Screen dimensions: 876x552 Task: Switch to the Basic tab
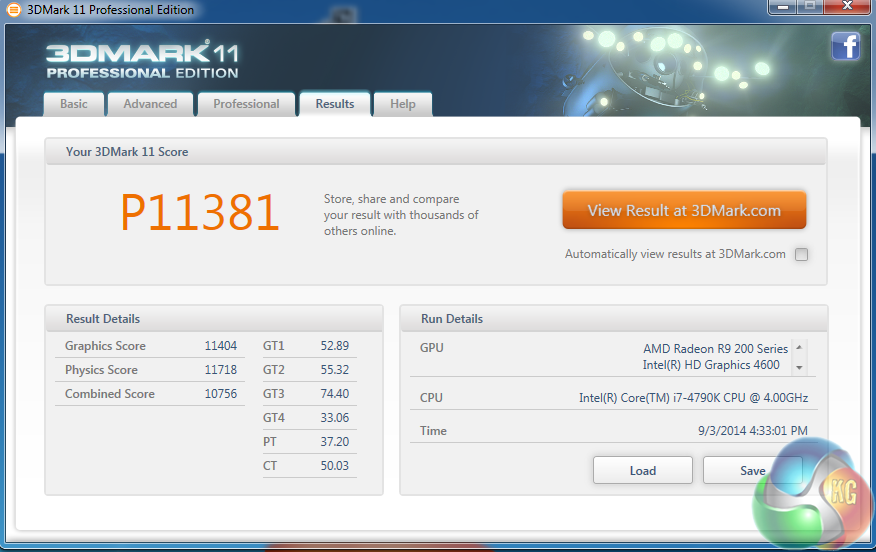(74, 104)
